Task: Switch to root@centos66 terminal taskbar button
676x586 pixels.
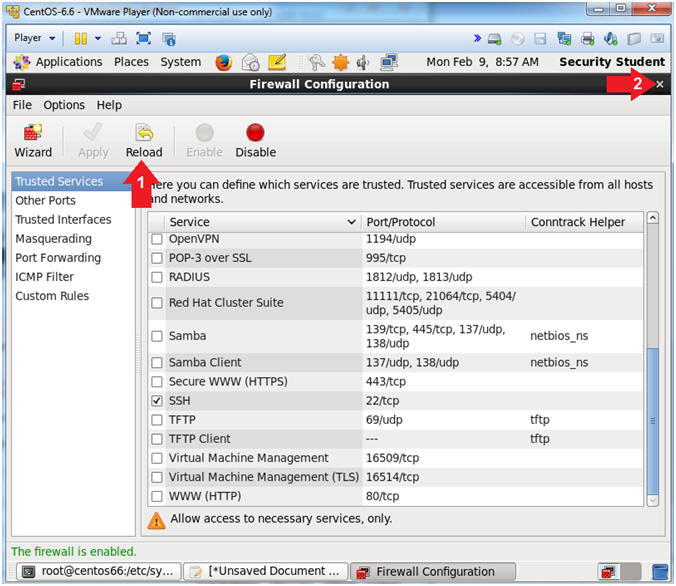Action: click(99, 572)
